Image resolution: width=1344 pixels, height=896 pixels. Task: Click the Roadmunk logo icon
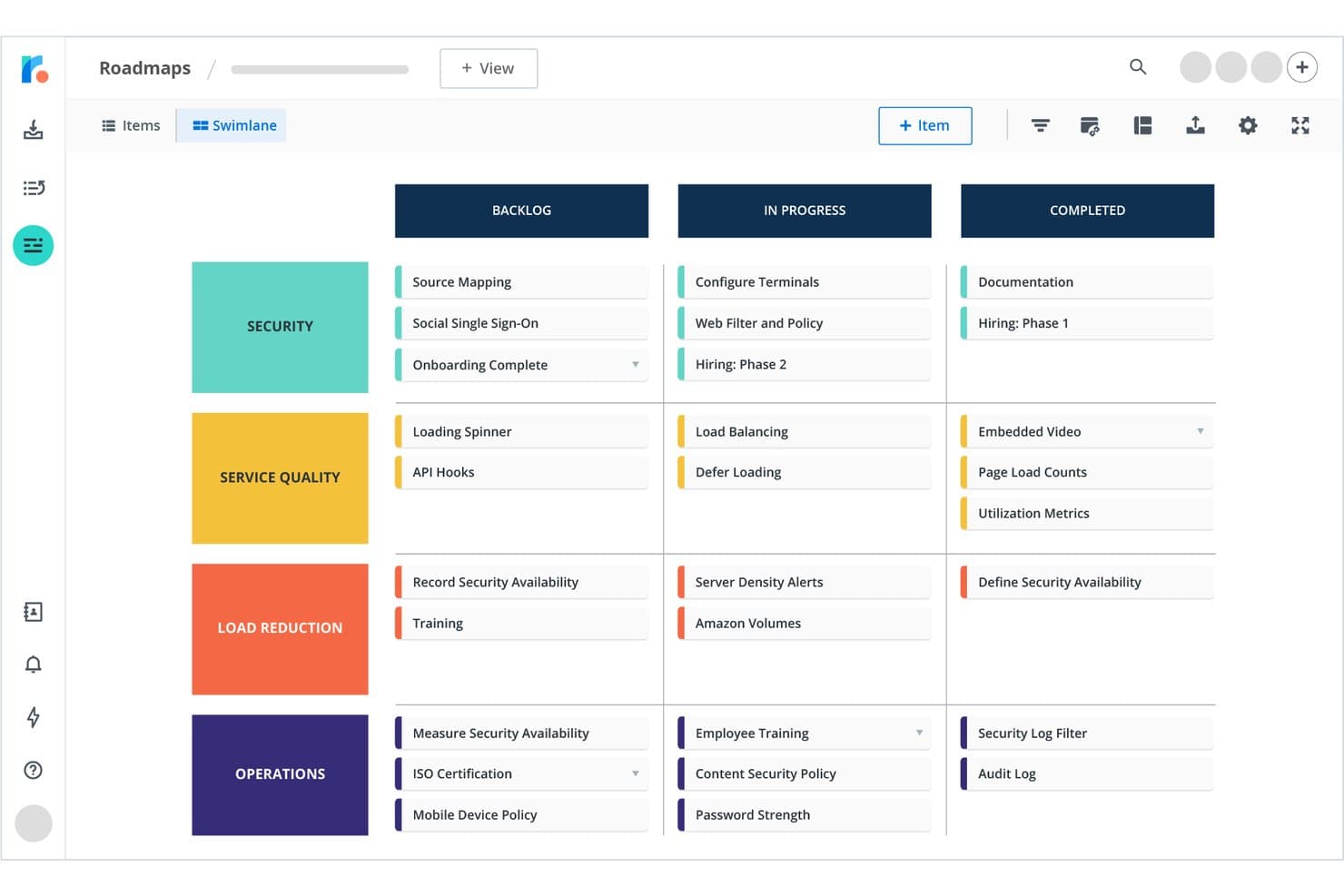(35, 69)
